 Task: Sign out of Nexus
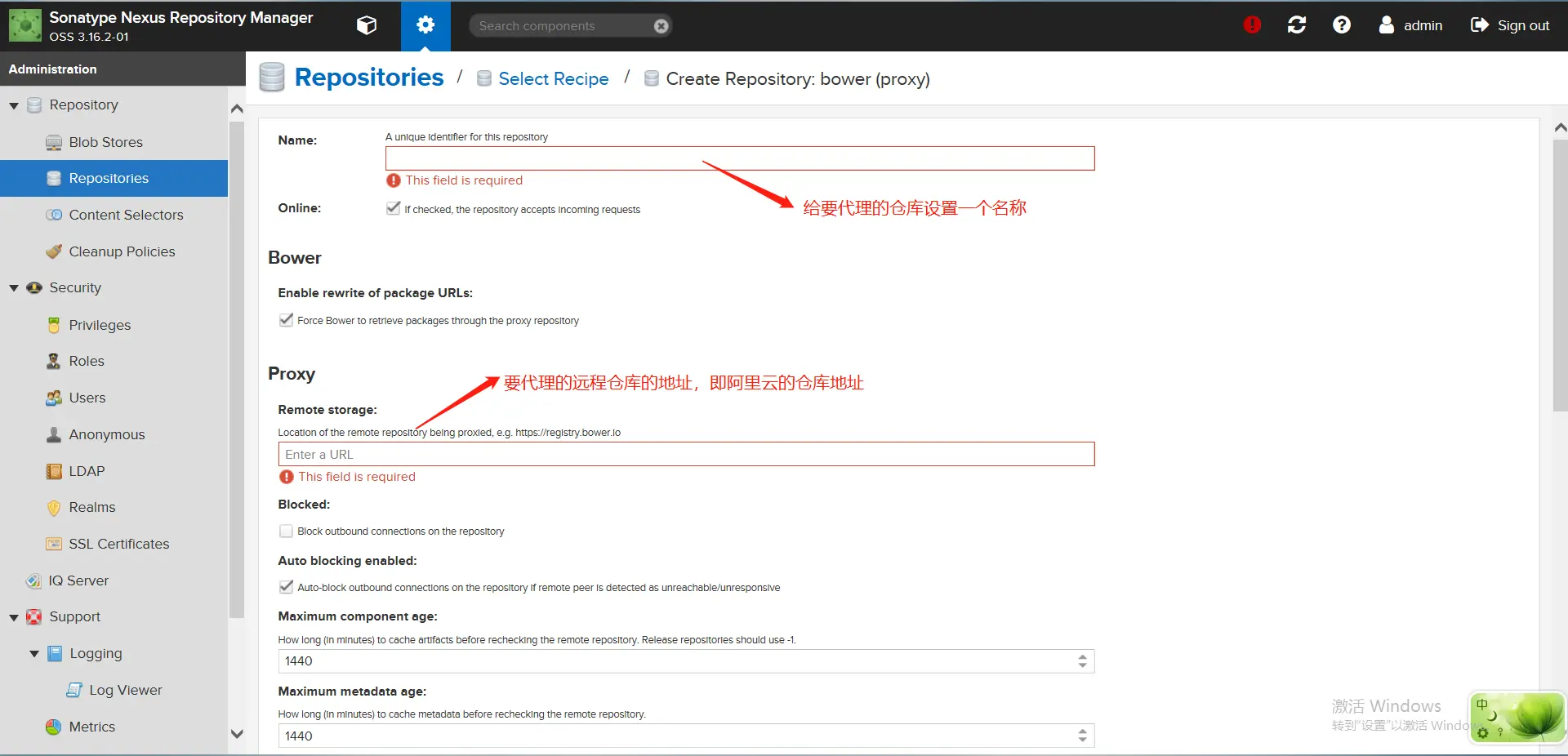[x=1510, y=25]
